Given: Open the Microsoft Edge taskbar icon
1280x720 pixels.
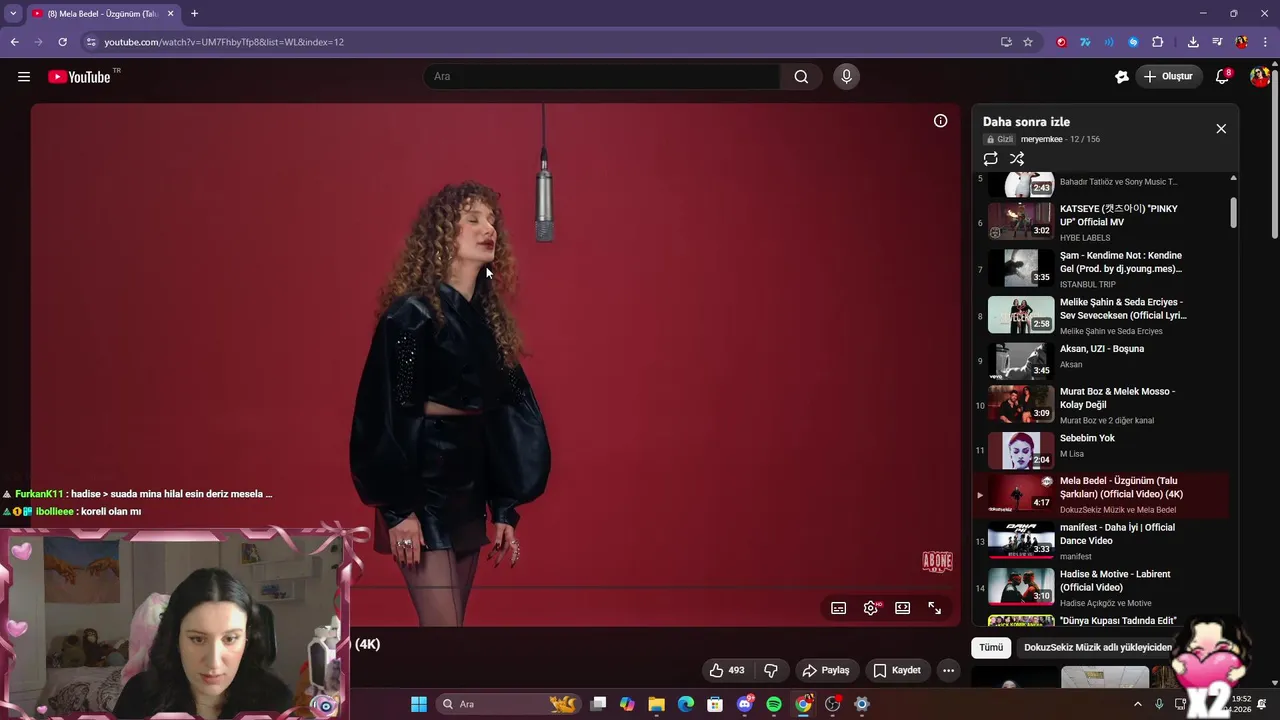Looking at the screenshot, I should pos(686,704).
